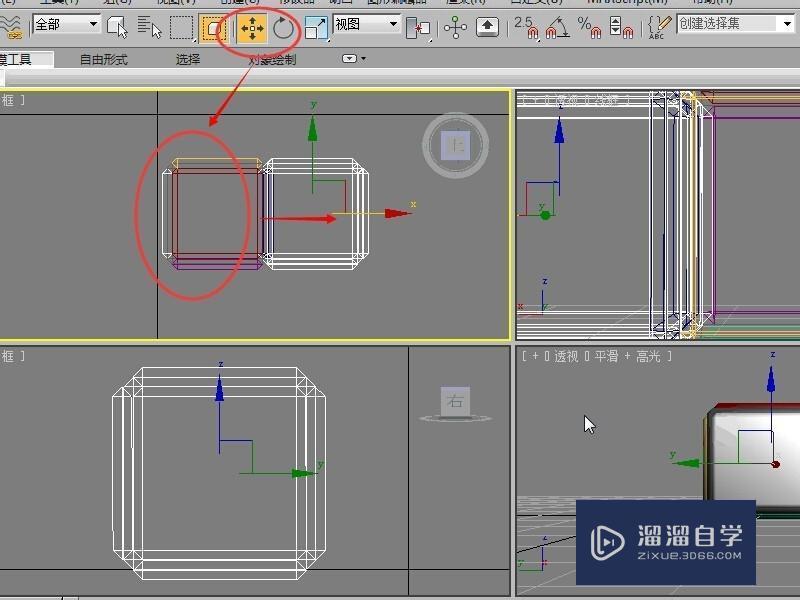This screenshot has height=600, width=800.
Task: Open the Select by Name dialog
Action: coord(149,26)
